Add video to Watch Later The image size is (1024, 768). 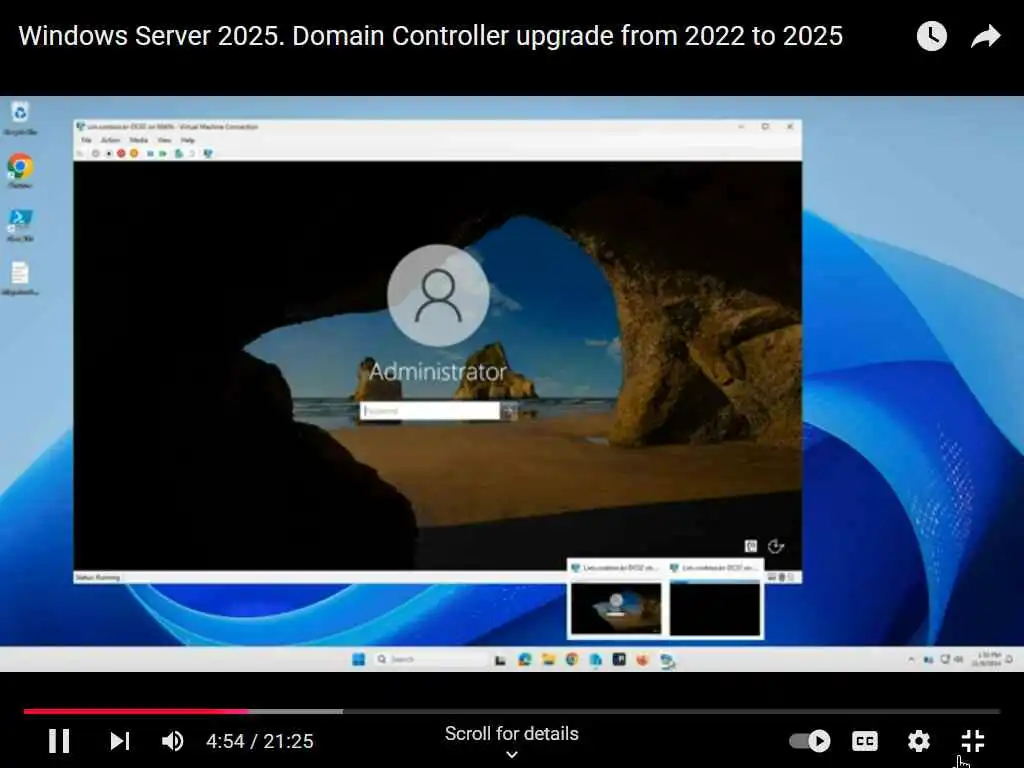point(932,36)
